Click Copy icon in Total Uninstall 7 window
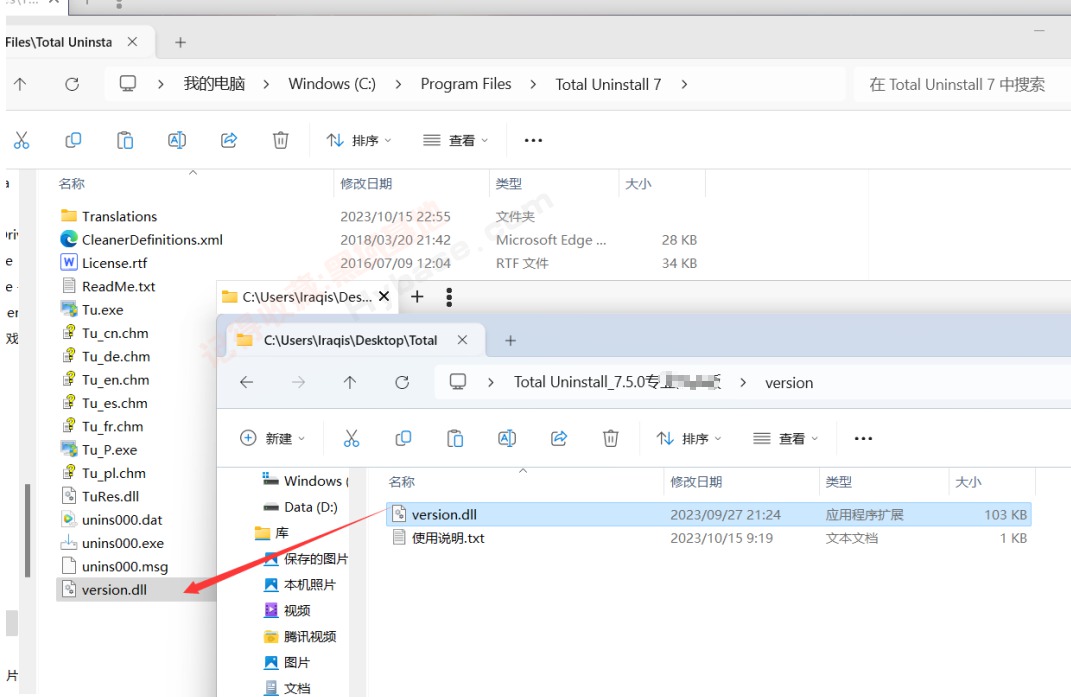Viewport: 1071px width, 697px height. point(73,140)
